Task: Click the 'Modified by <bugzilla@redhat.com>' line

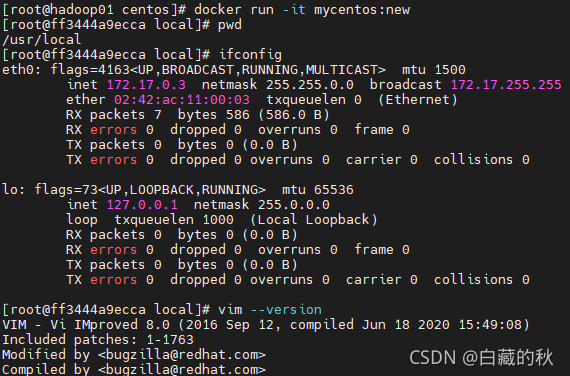Action: (134, 355)
